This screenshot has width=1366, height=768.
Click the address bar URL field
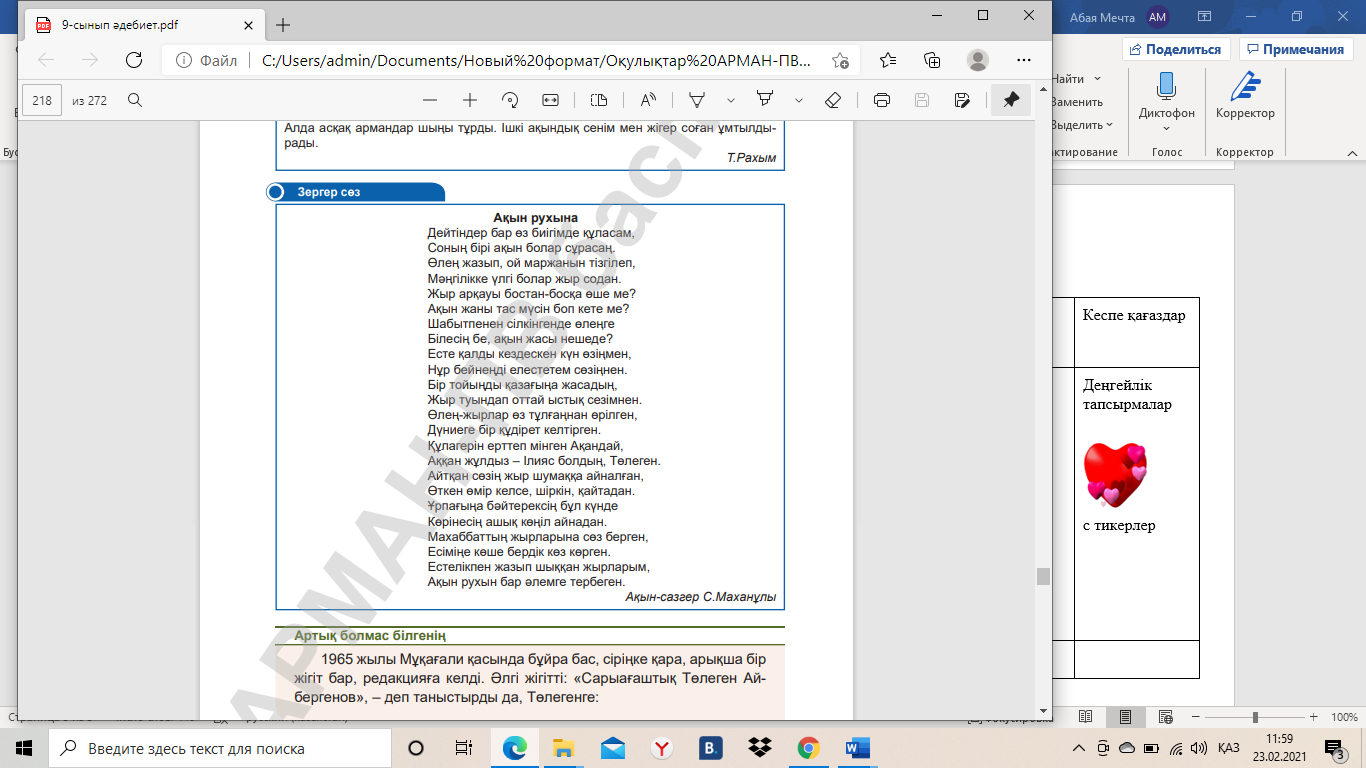pyautogui.click(x=536, y=60)
